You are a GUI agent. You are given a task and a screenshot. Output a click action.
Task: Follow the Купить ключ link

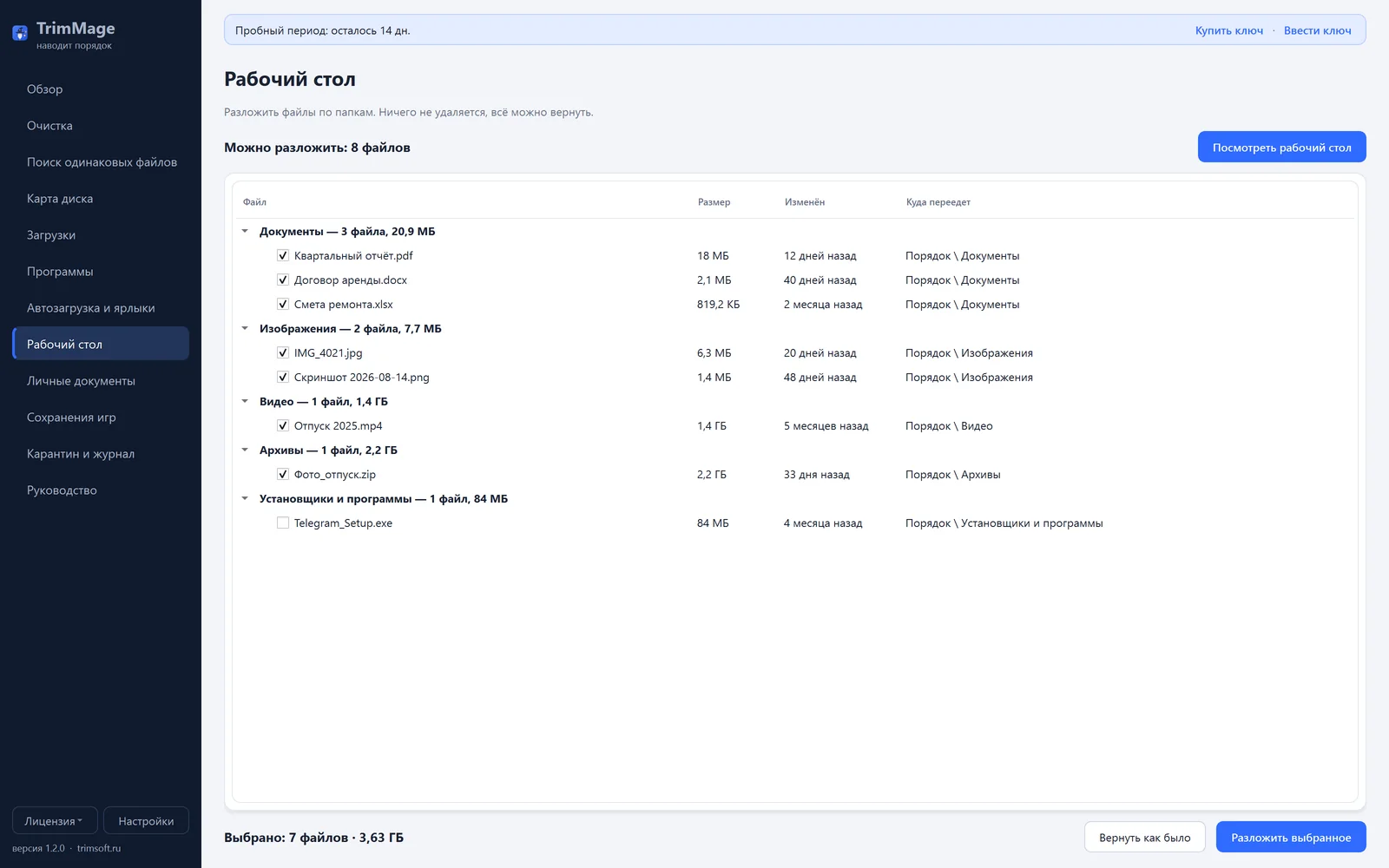click(x=1228, y=30)
